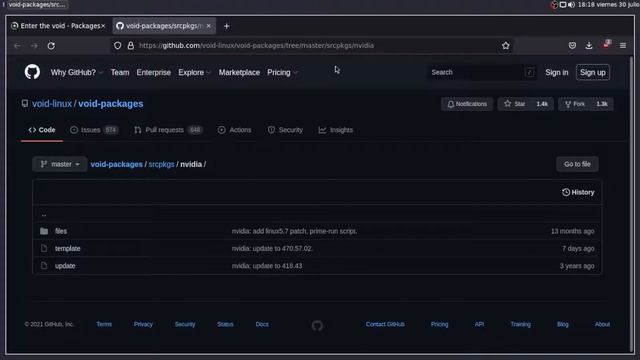Bookmark this page with the star icon

click(506, 46)
